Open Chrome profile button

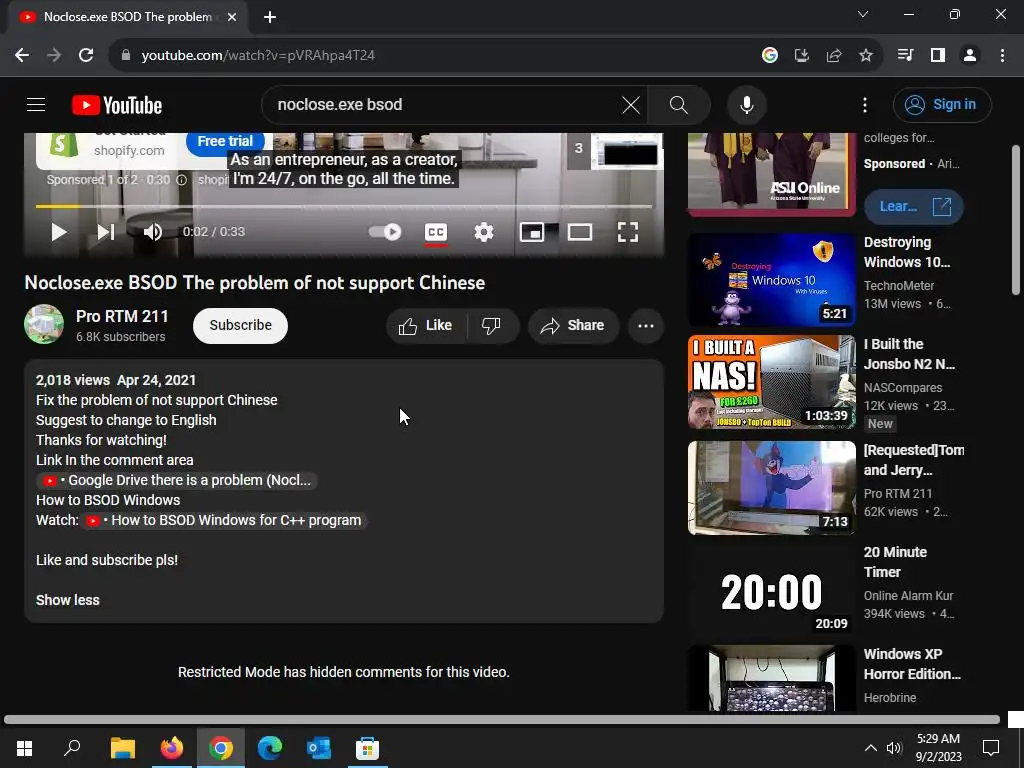pyautogui.click(x=970, y=55)
